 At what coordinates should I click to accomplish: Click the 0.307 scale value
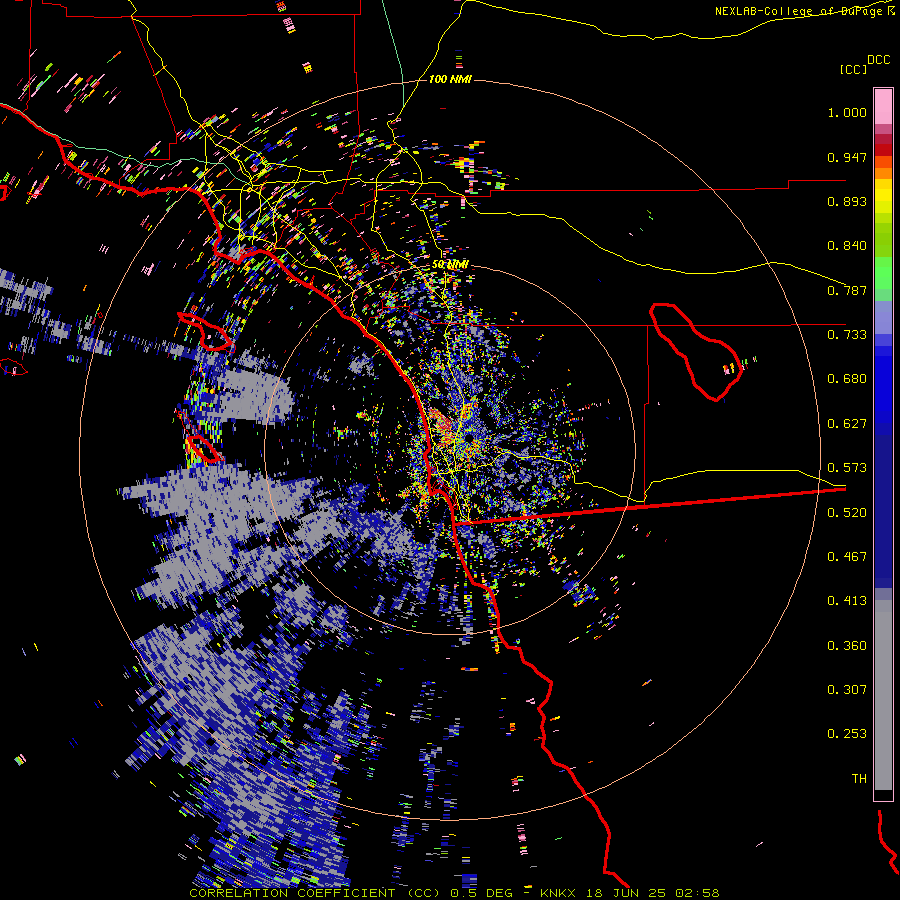[847, 690]
